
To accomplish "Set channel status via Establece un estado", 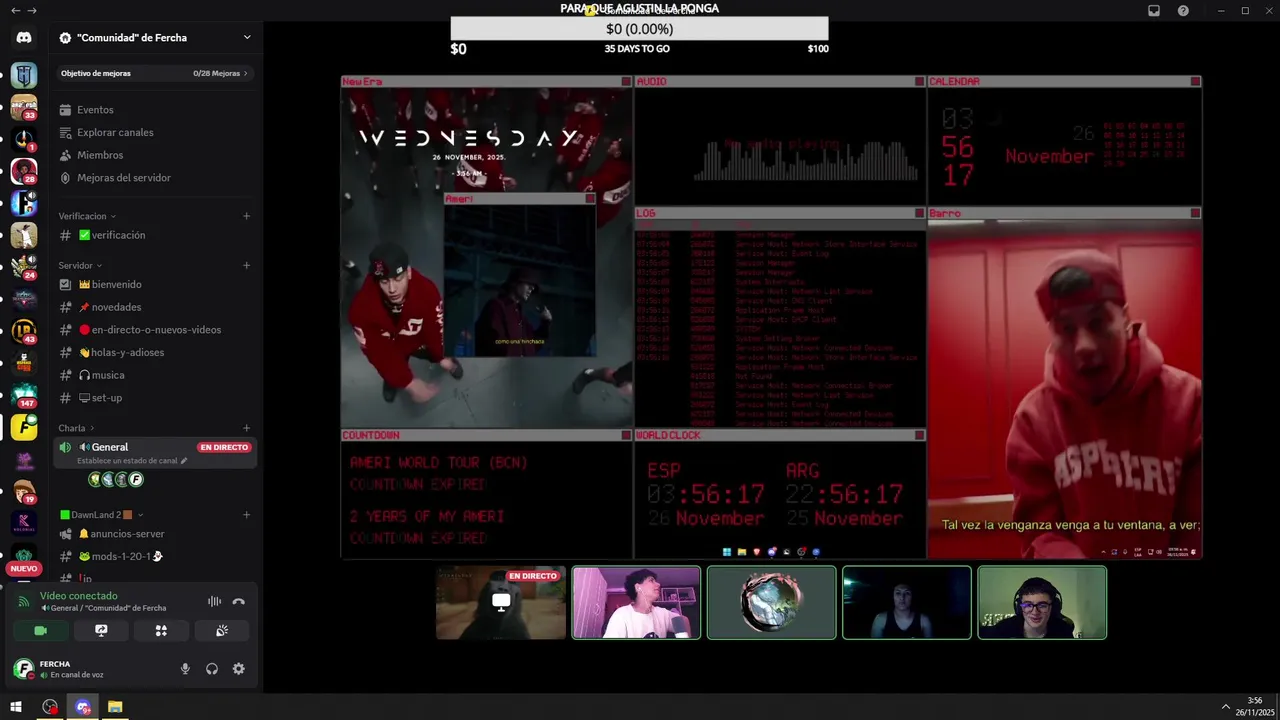I will [132, 461].
